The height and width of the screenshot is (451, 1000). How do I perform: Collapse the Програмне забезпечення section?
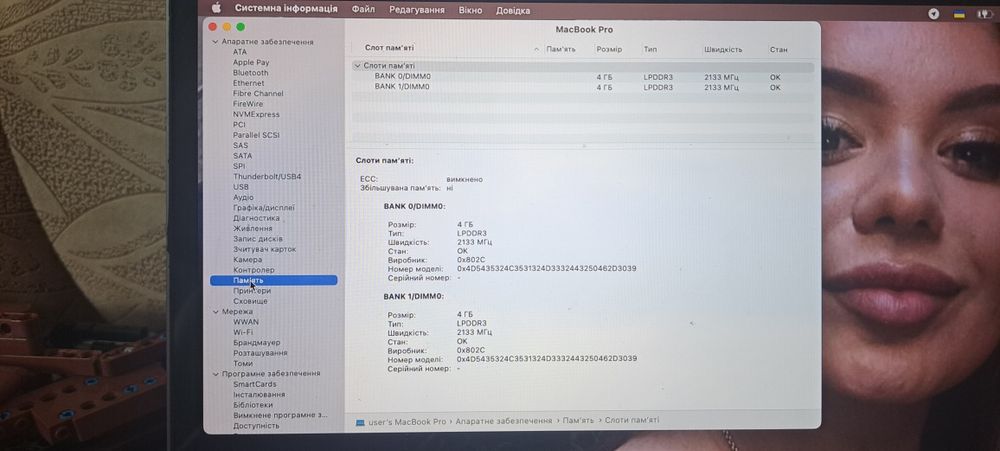[x=215, y=374]
